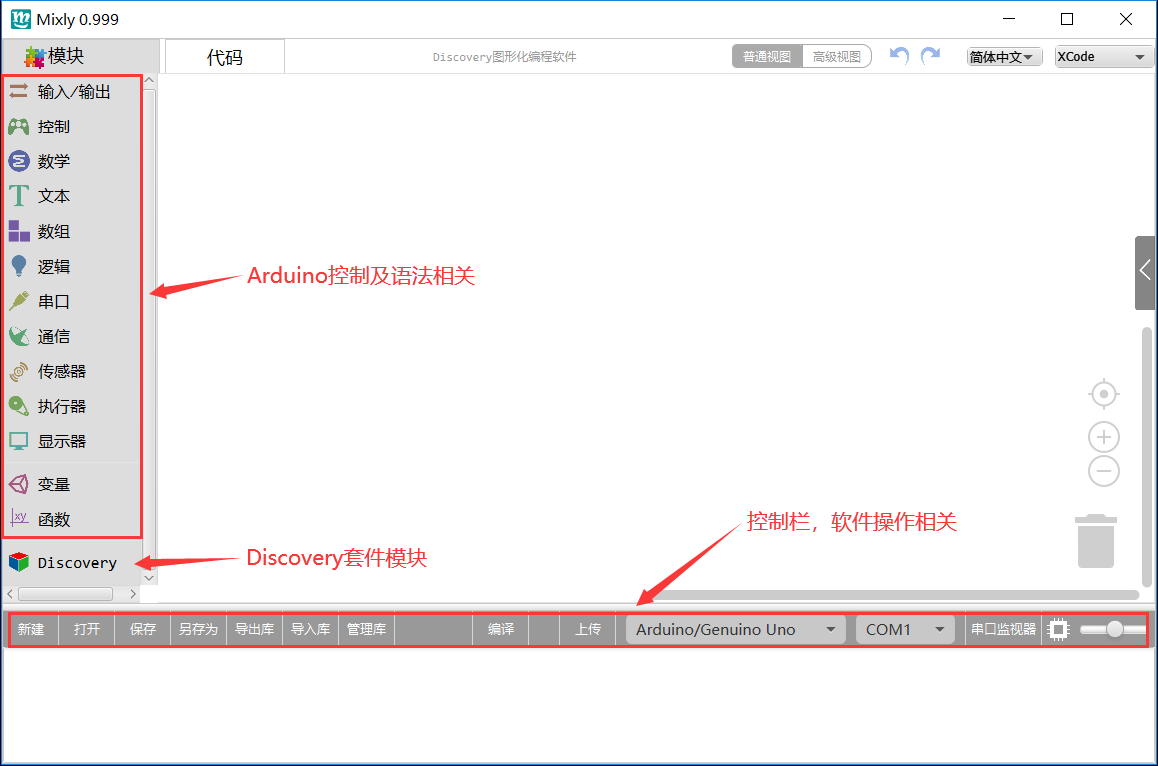Click the left arrow of category horizontal scrollbar
This screenshot has height=766, width=1158.
pyautogui.click(x=10, y=594)
